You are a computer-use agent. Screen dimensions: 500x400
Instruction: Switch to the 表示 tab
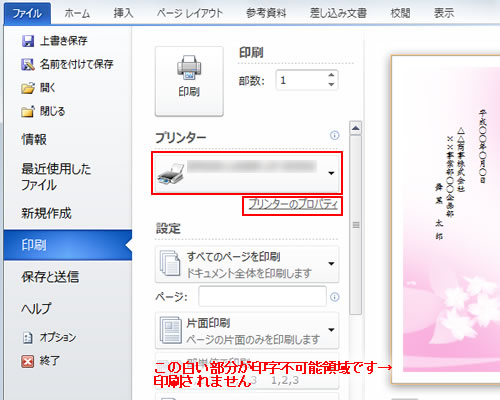click(x=444, y=13)
